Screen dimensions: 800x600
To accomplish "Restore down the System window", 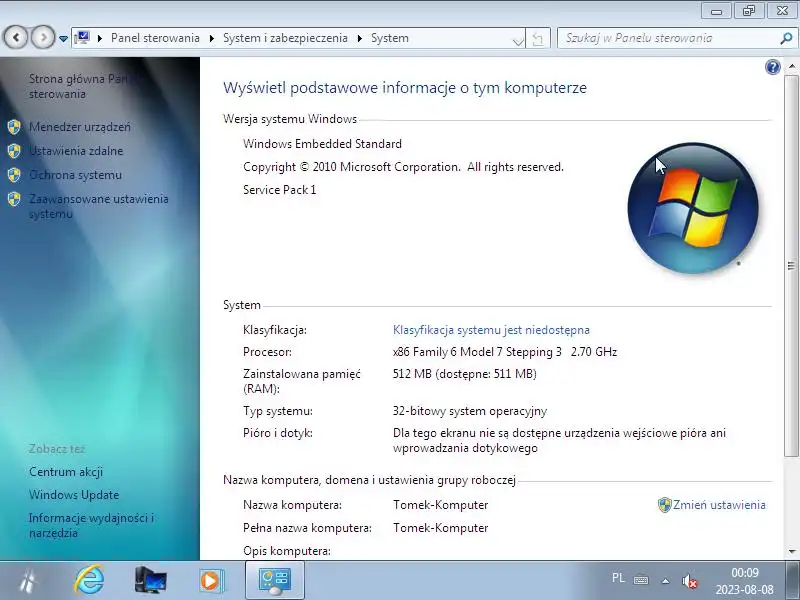I will click(748, 11).
